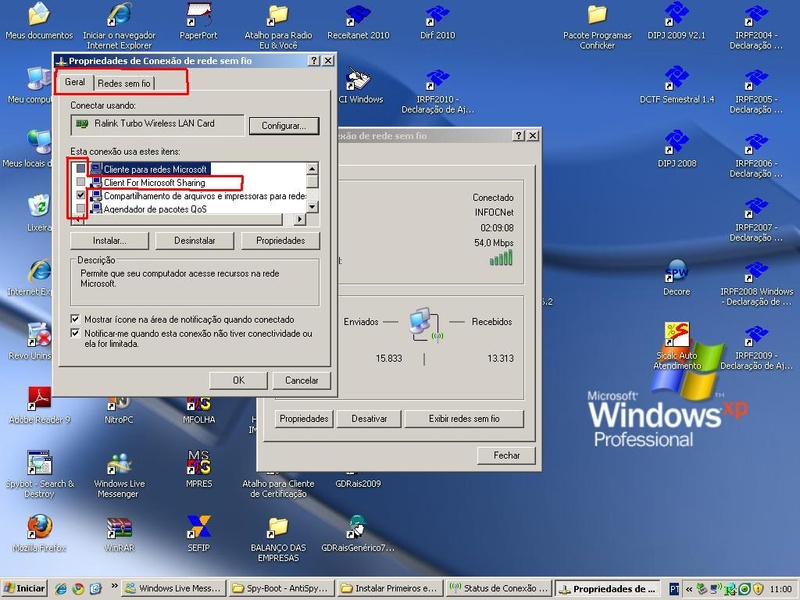Open Lixeira recycle bin icon
Screen dimensions: 800x600
click(39, 214)
